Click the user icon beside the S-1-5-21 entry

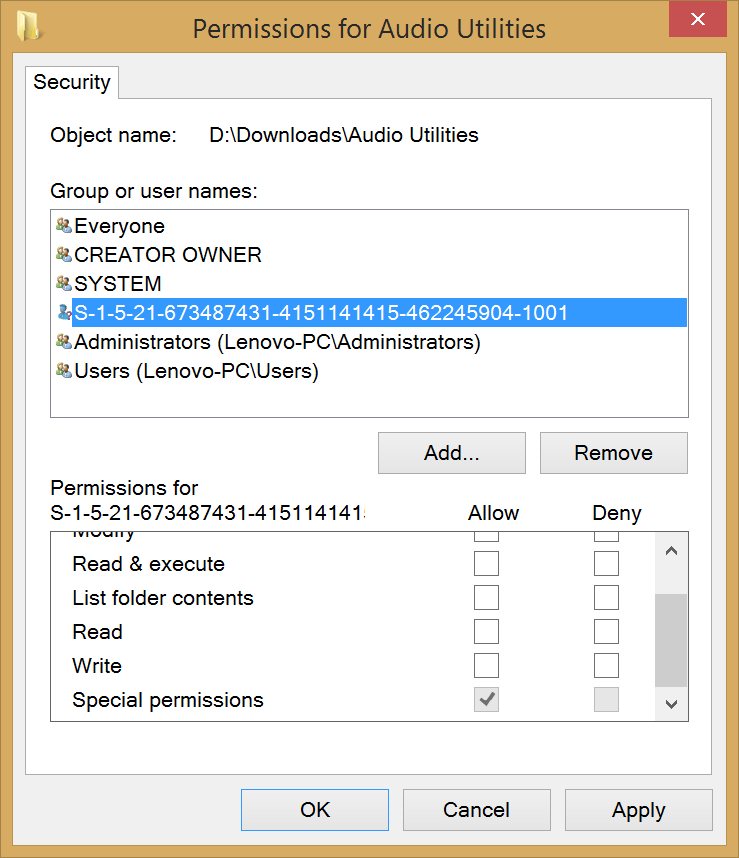tap(63, 312)
